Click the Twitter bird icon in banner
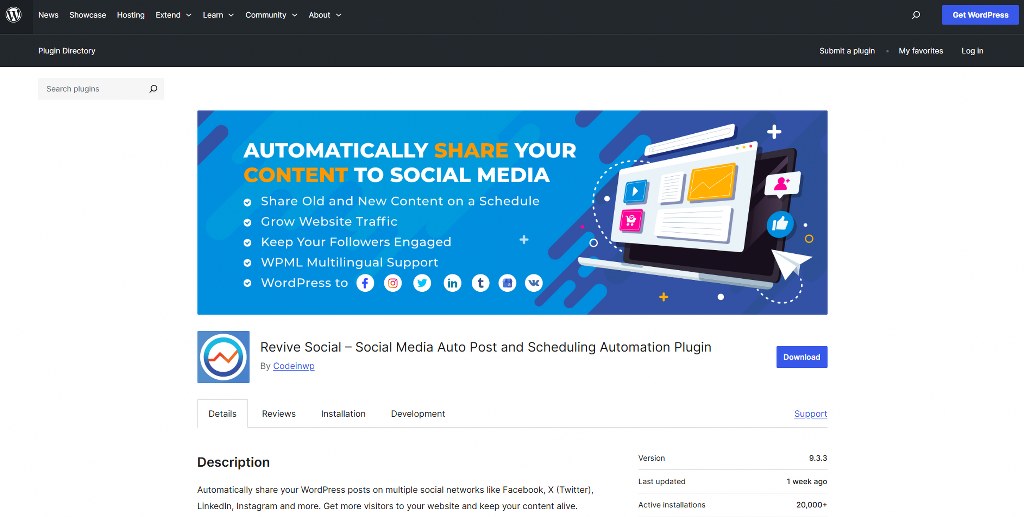The image size is (1024, 517). click(423, 283)
